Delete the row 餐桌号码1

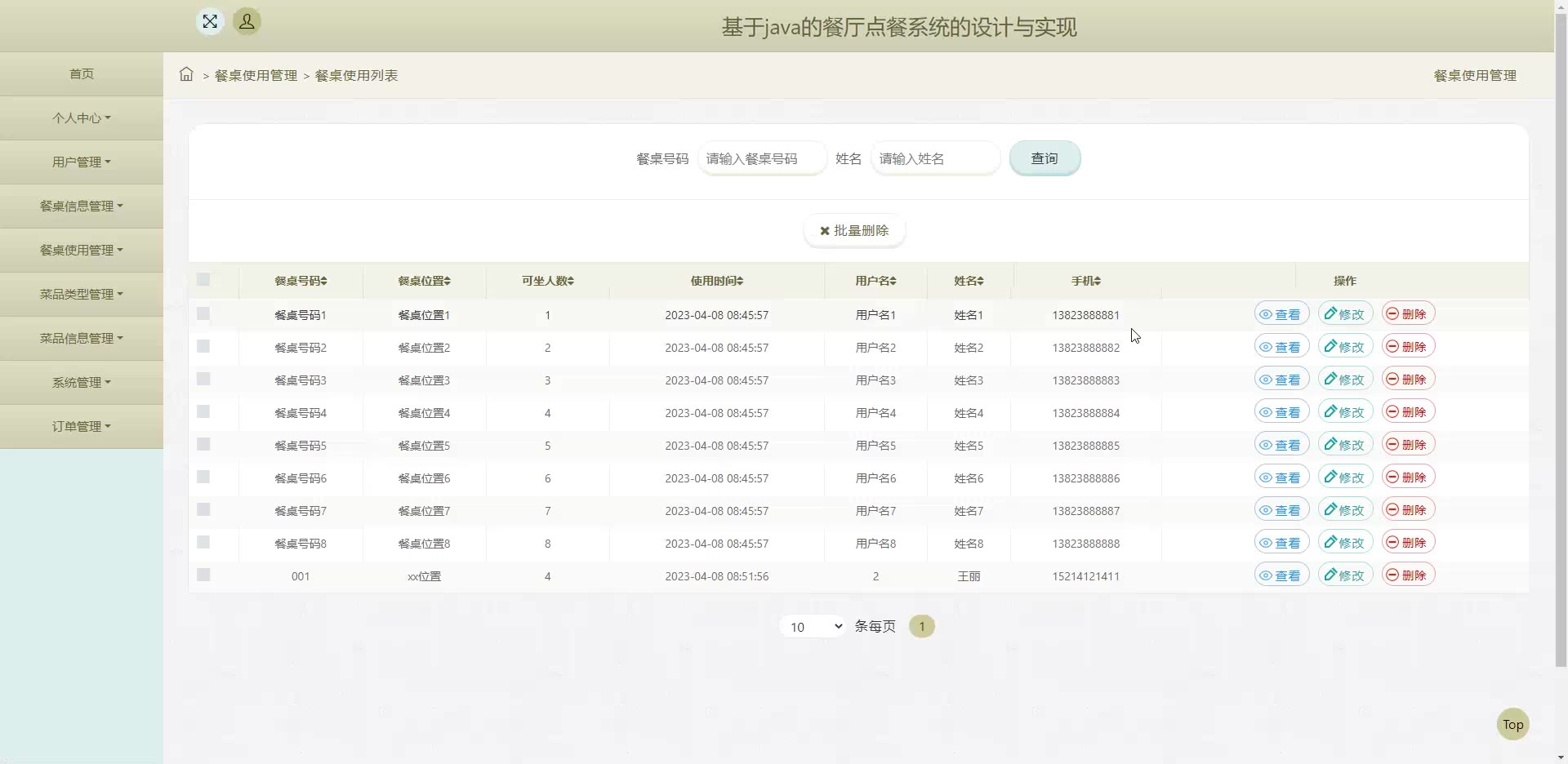click(1408, 314)
